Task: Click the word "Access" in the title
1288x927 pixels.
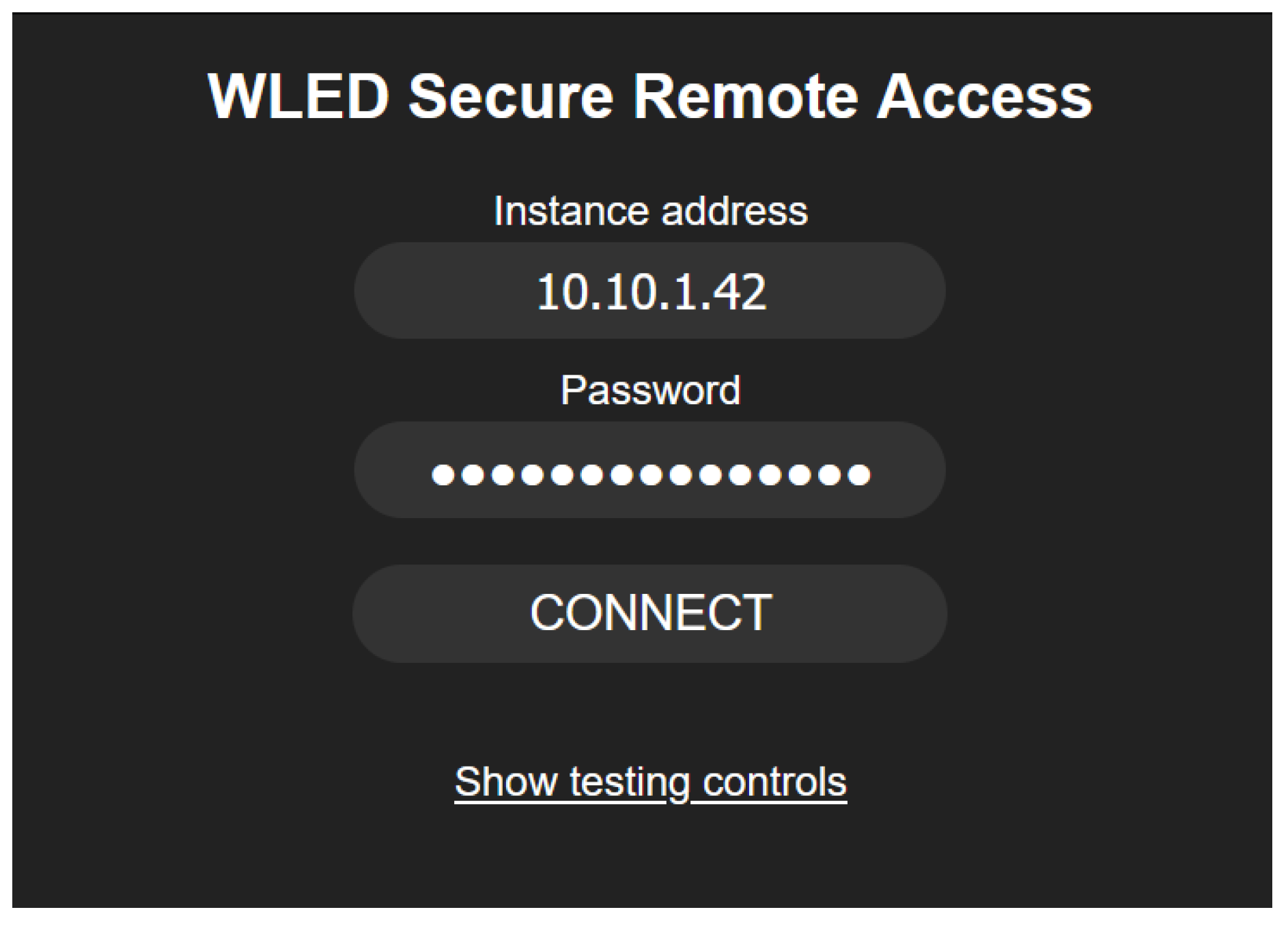Action: 984,97
